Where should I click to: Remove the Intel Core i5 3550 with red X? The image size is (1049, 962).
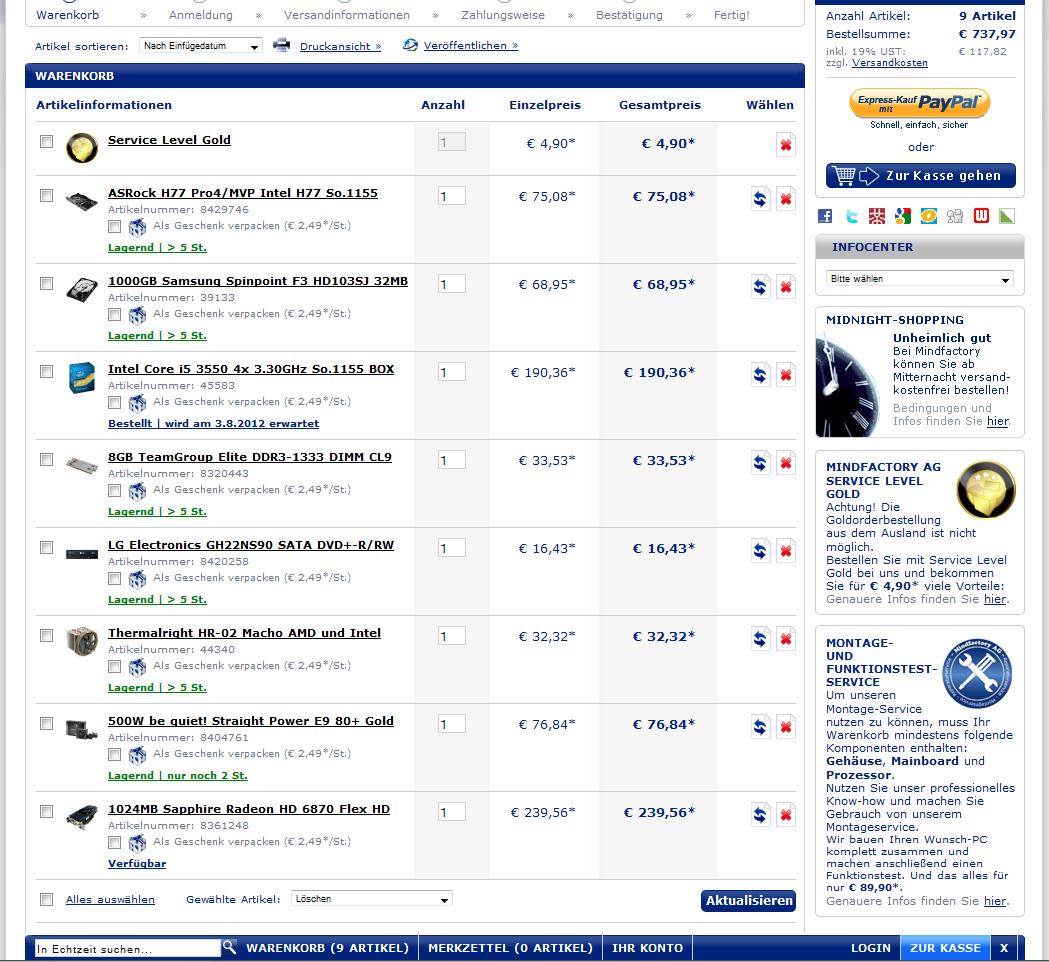point(785,375)
